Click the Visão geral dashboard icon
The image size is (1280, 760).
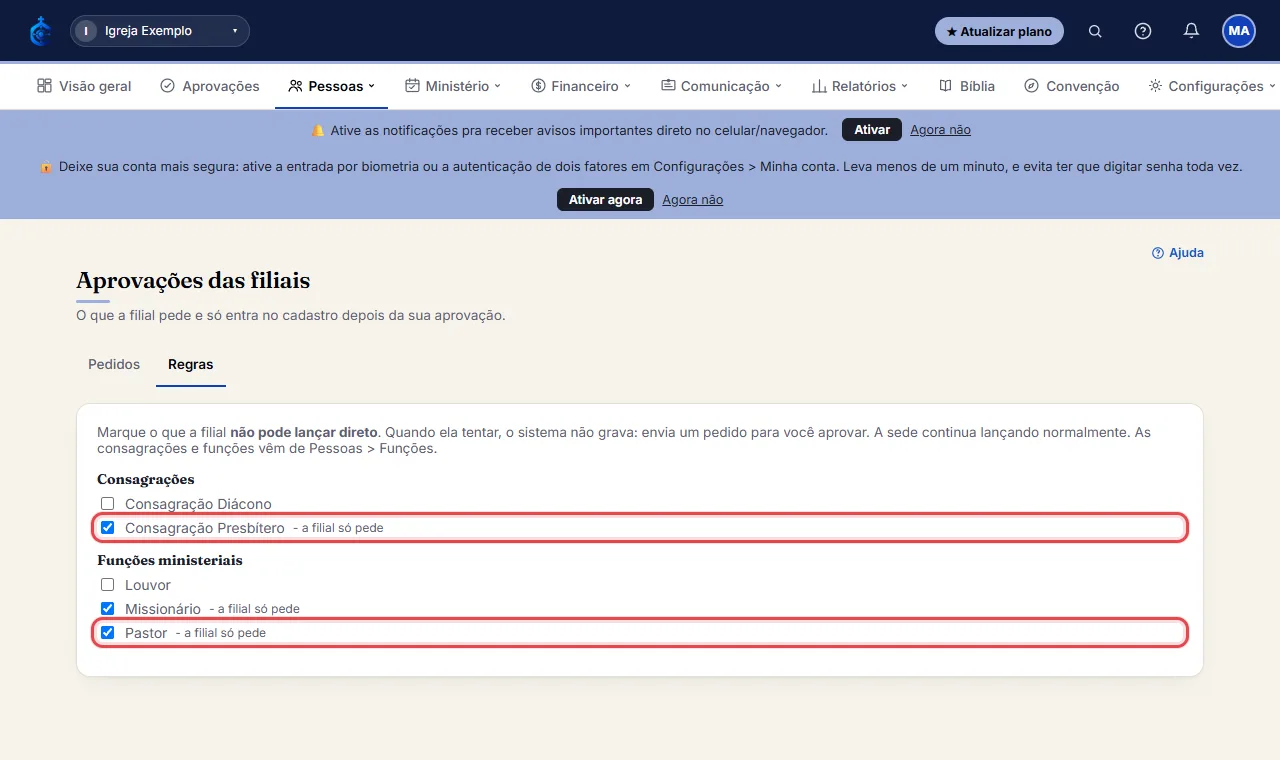coord(44,86)
